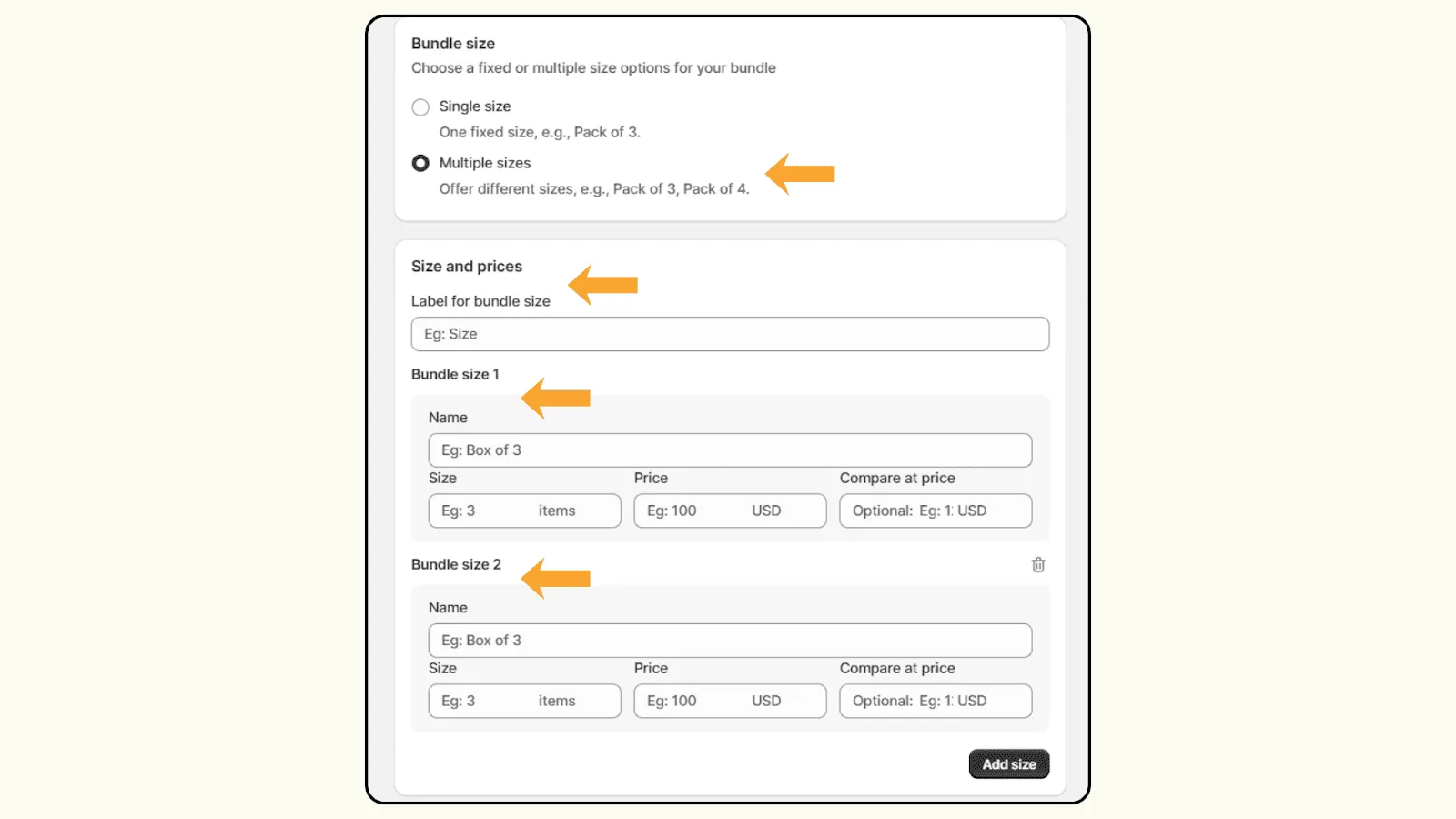Select the Single size radio button
The height and width of the screenshot is (819, 1456).
click(420, 106)
